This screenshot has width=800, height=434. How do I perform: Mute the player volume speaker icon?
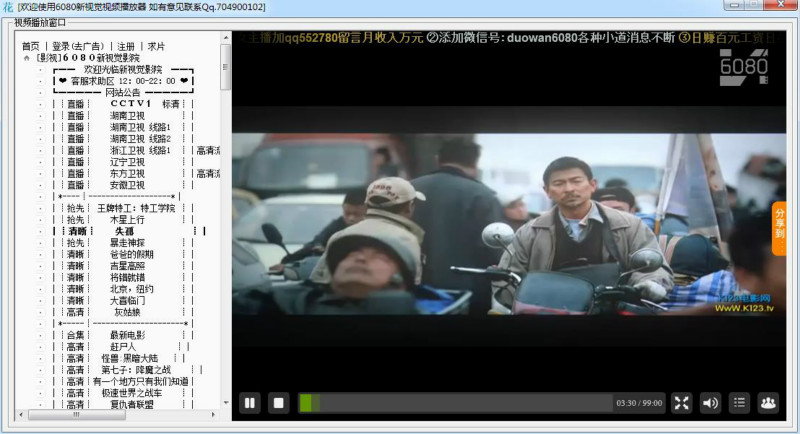click(710, 403)
